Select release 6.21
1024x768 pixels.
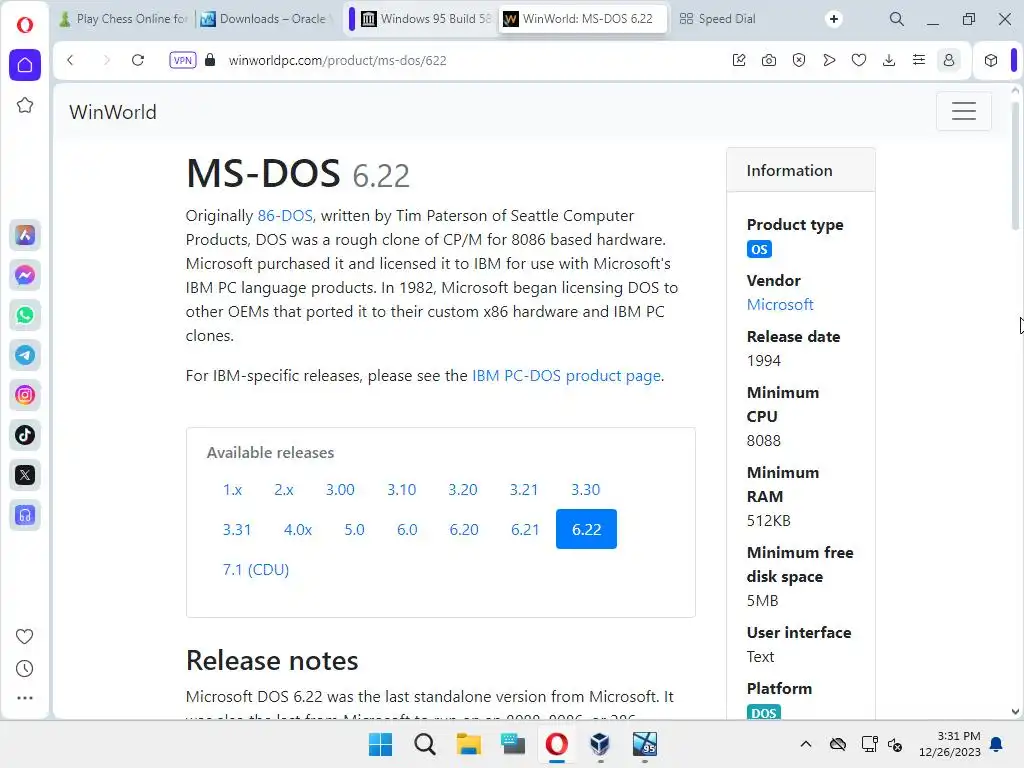click(x=525, y=529)
